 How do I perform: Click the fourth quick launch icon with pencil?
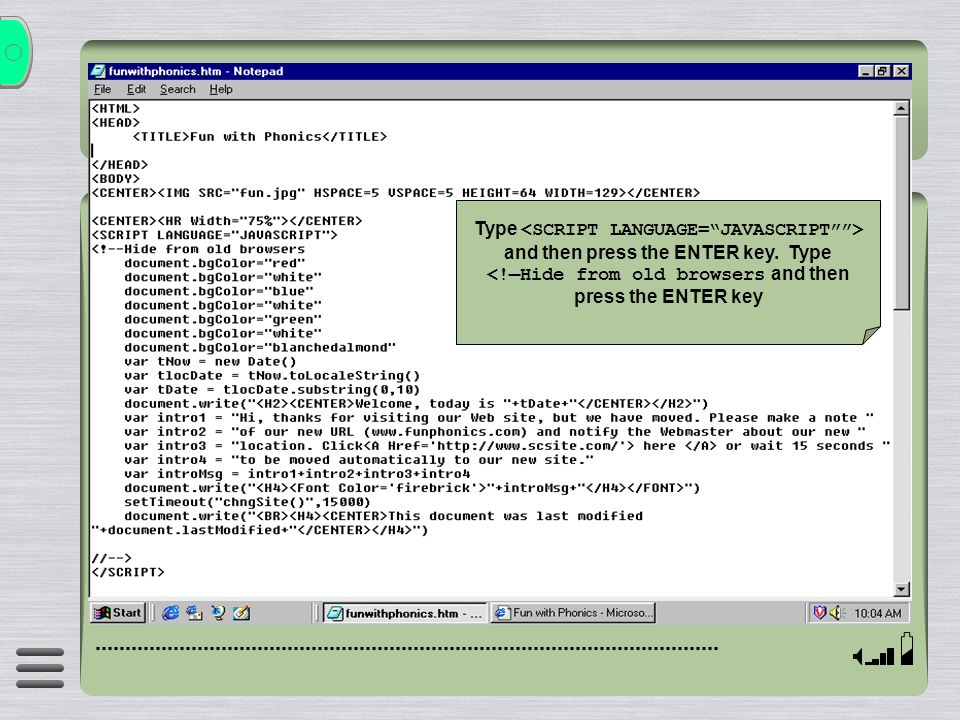click(241, 612)
